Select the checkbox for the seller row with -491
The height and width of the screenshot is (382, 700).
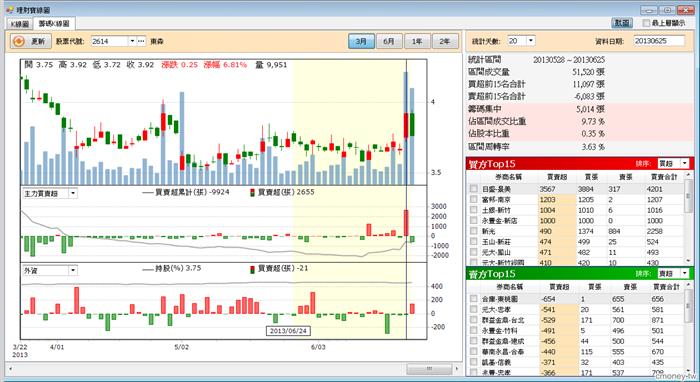tap(474, 331)
